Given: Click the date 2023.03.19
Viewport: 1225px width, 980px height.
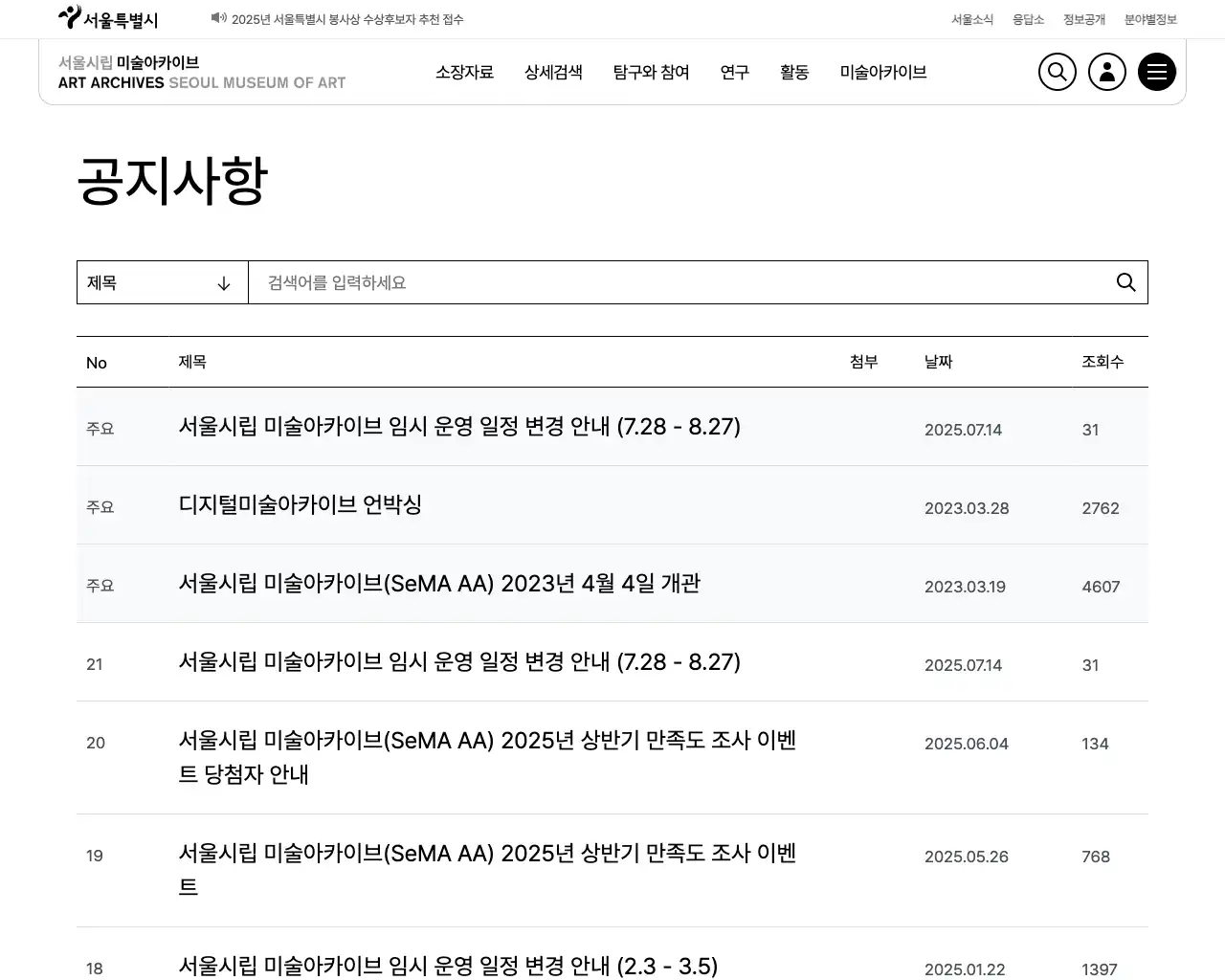Looking at the screenshot, I should (965, 587).
